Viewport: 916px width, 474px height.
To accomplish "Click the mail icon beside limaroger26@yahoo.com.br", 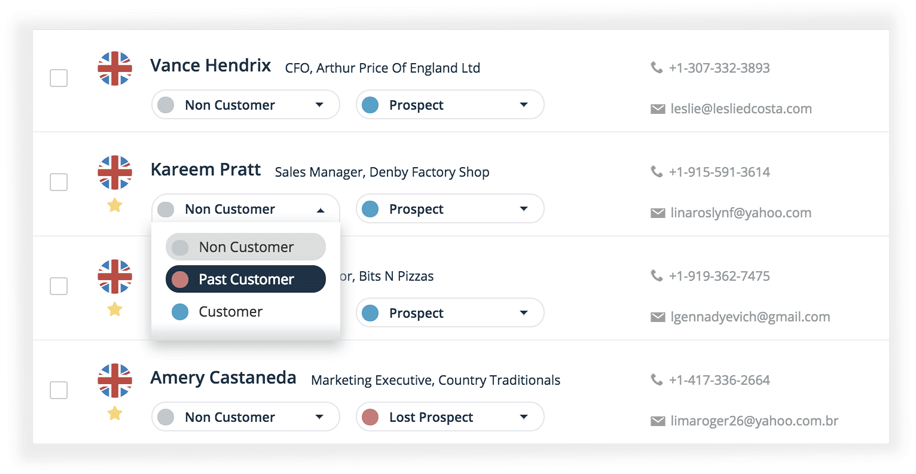I will (x=658, y=421).
